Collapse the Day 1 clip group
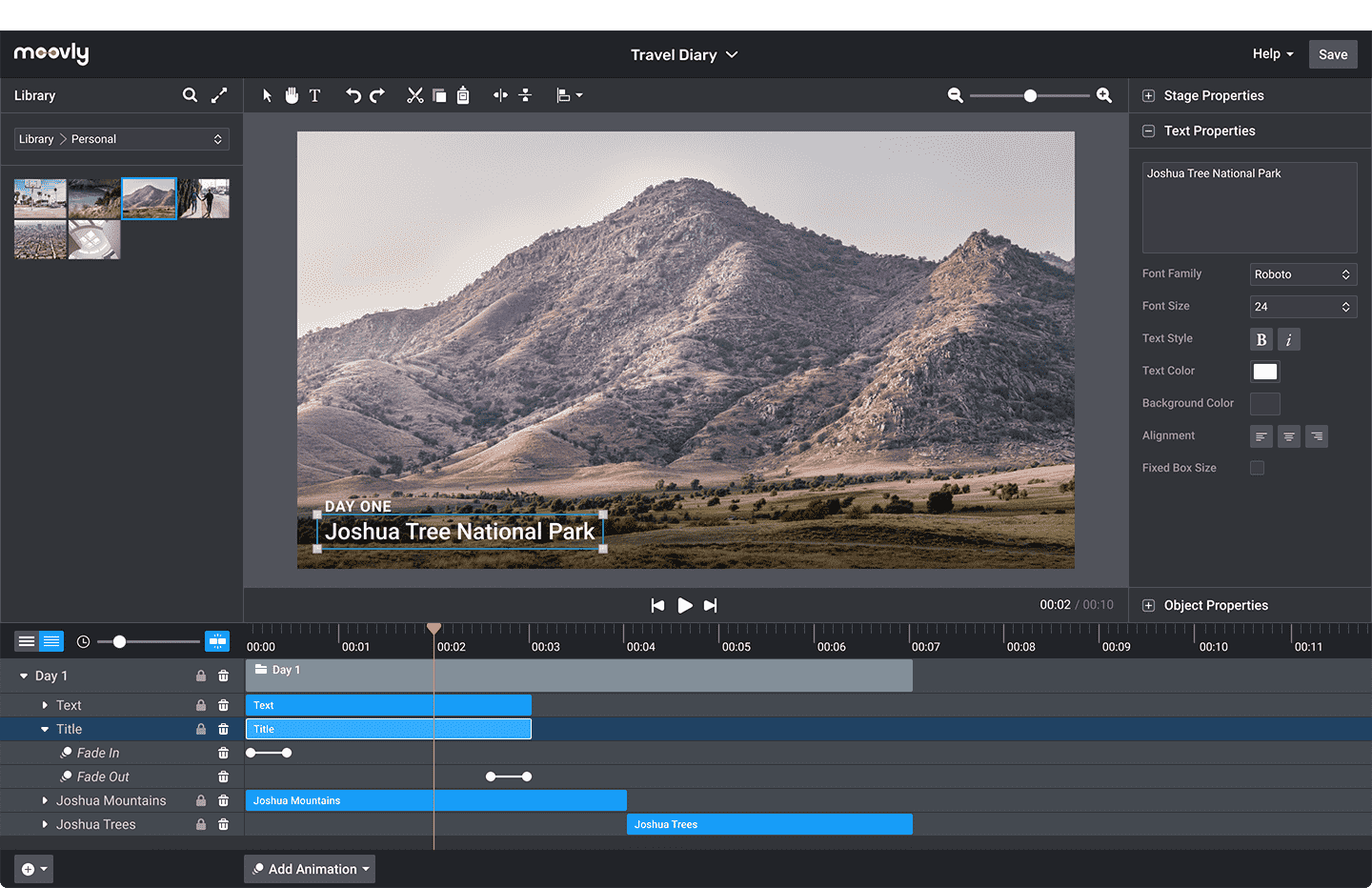Screen dimensions: 1372x888 pyautogui.click(x=24, y=676)
